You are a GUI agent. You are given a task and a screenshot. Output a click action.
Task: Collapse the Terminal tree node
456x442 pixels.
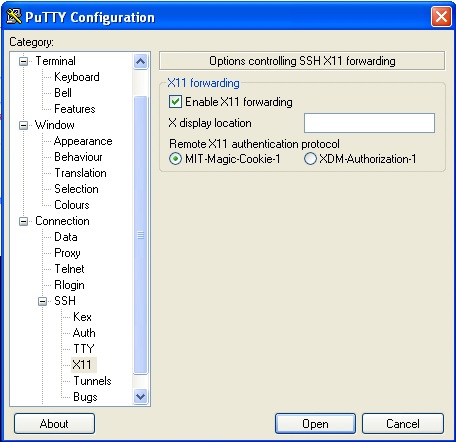[x=23, y=61]
